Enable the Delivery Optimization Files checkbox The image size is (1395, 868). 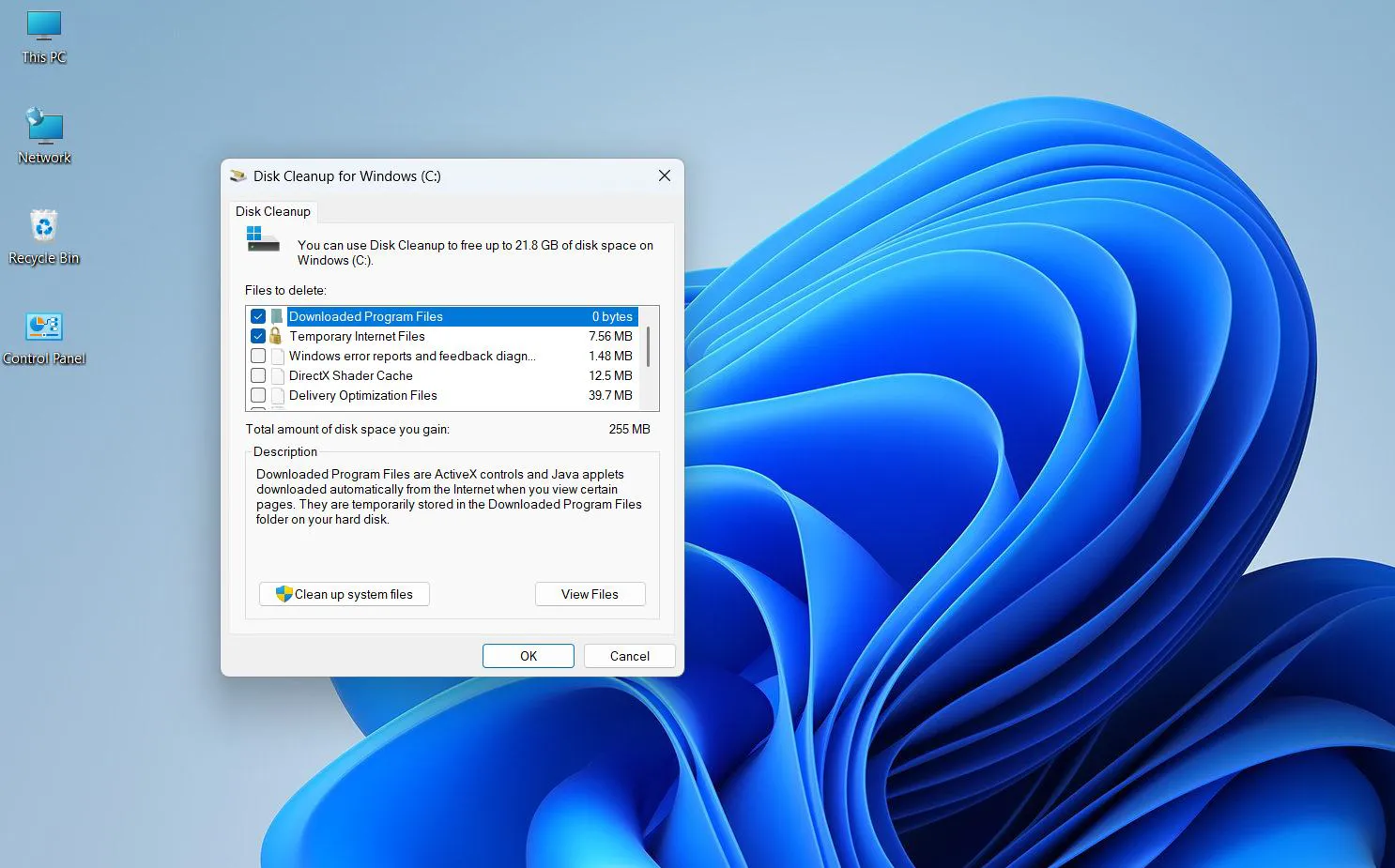pyautogui.click(x=258, y=395)
